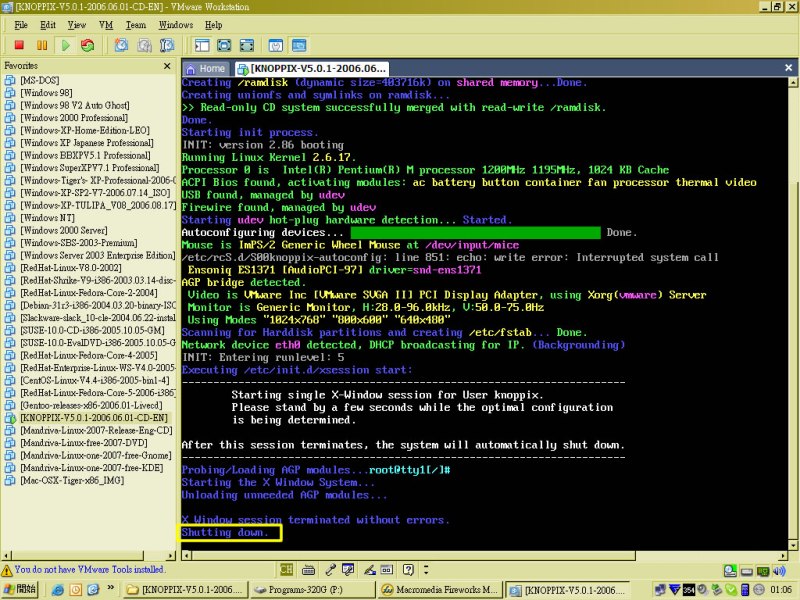The image size is (800, 600).
Task: Click console vertical scrollbar up arrow
Action: point(793,82)
